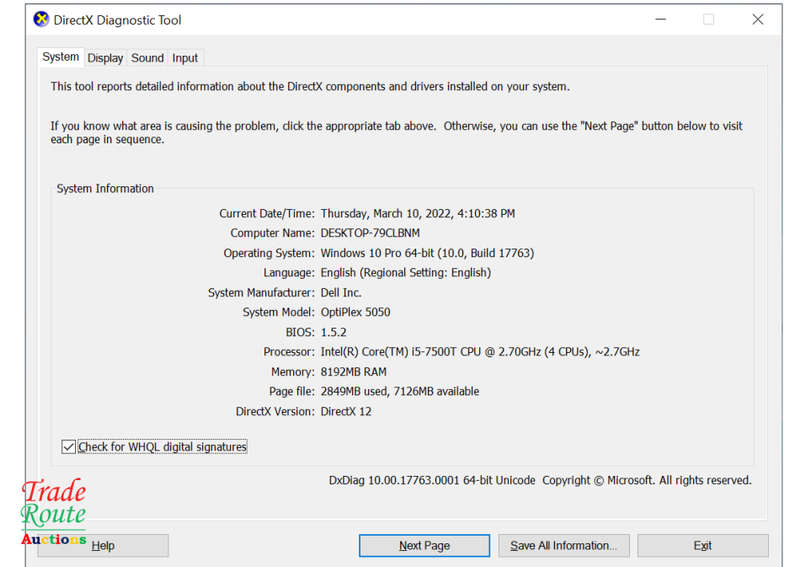Click Save All Information button
This screenshot has height=567, width=800.
[x=564, y=546]
